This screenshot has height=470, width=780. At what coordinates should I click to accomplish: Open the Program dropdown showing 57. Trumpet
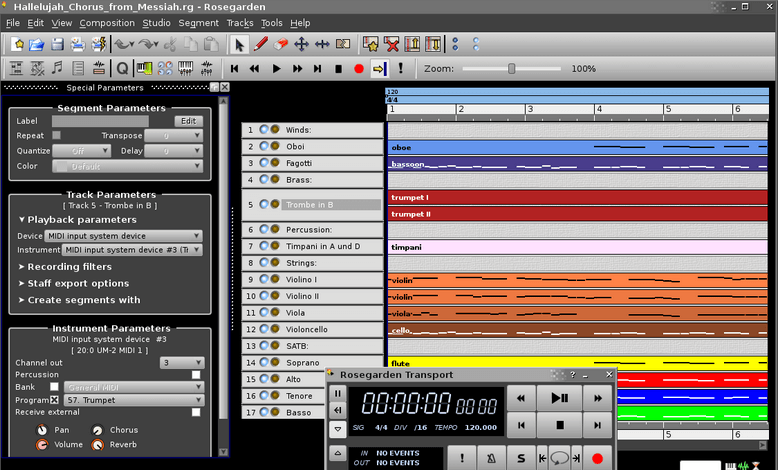134,400
